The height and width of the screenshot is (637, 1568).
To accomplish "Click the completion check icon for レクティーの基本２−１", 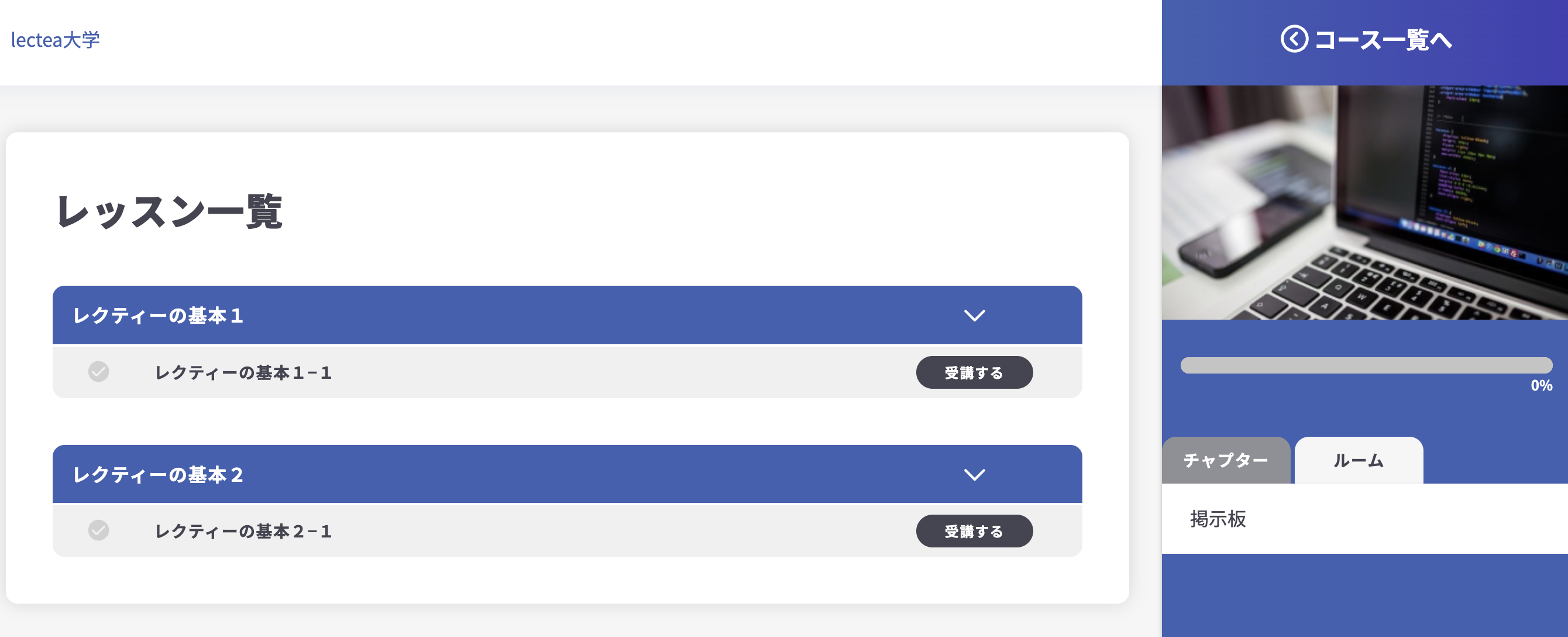I will [99, 530].
